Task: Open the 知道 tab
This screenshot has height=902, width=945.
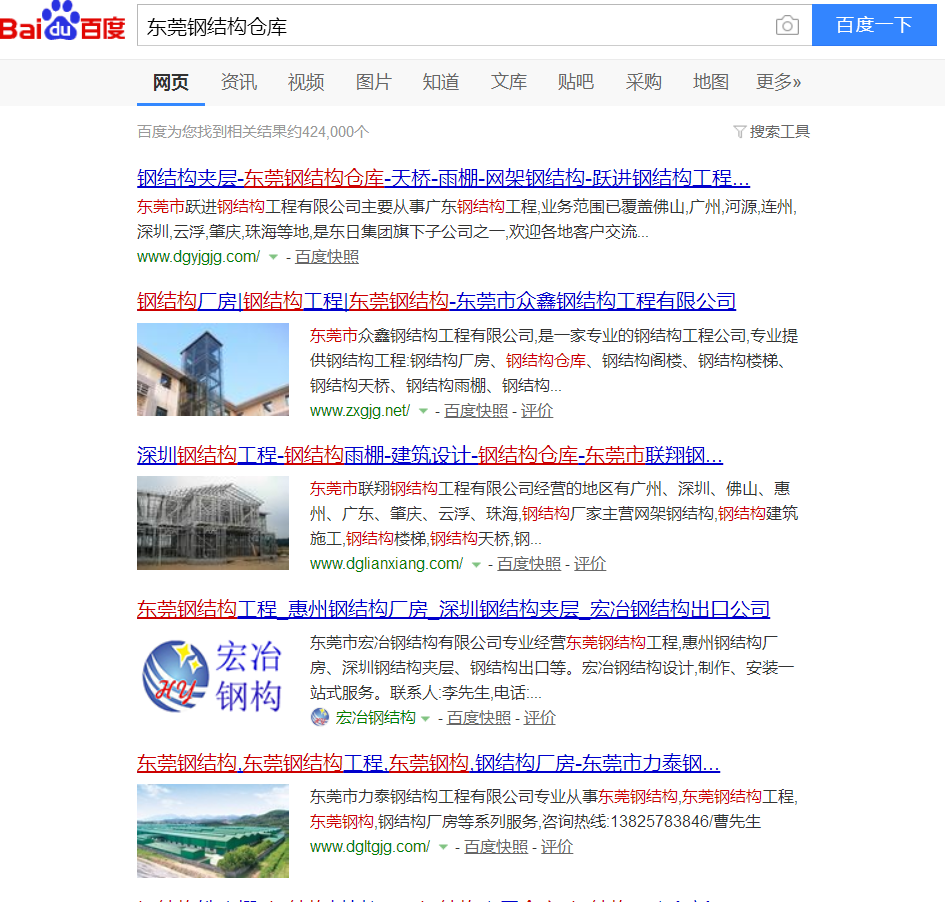Action: coord(441,82)
